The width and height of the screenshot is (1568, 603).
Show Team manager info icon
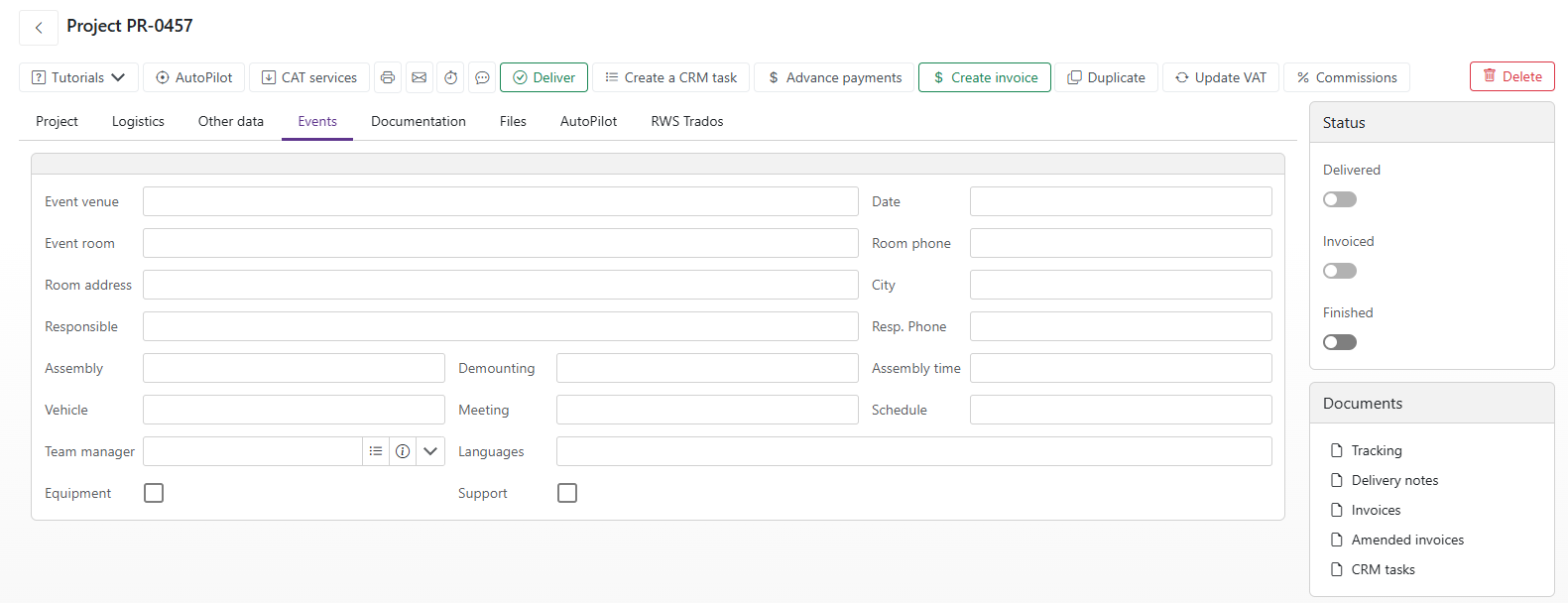pyautogui.click(x=403, y=451)
